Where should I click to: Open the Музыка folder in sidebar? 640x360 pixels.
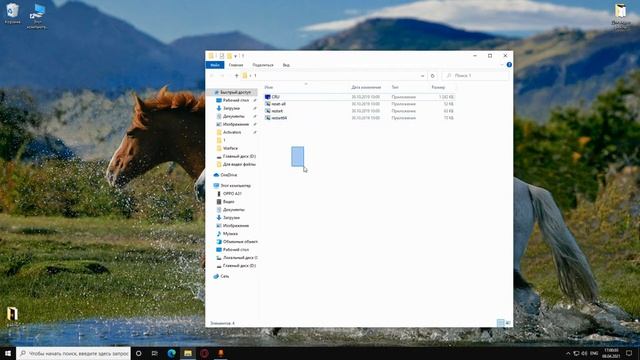pyautogui.click(x=230, y=233)
